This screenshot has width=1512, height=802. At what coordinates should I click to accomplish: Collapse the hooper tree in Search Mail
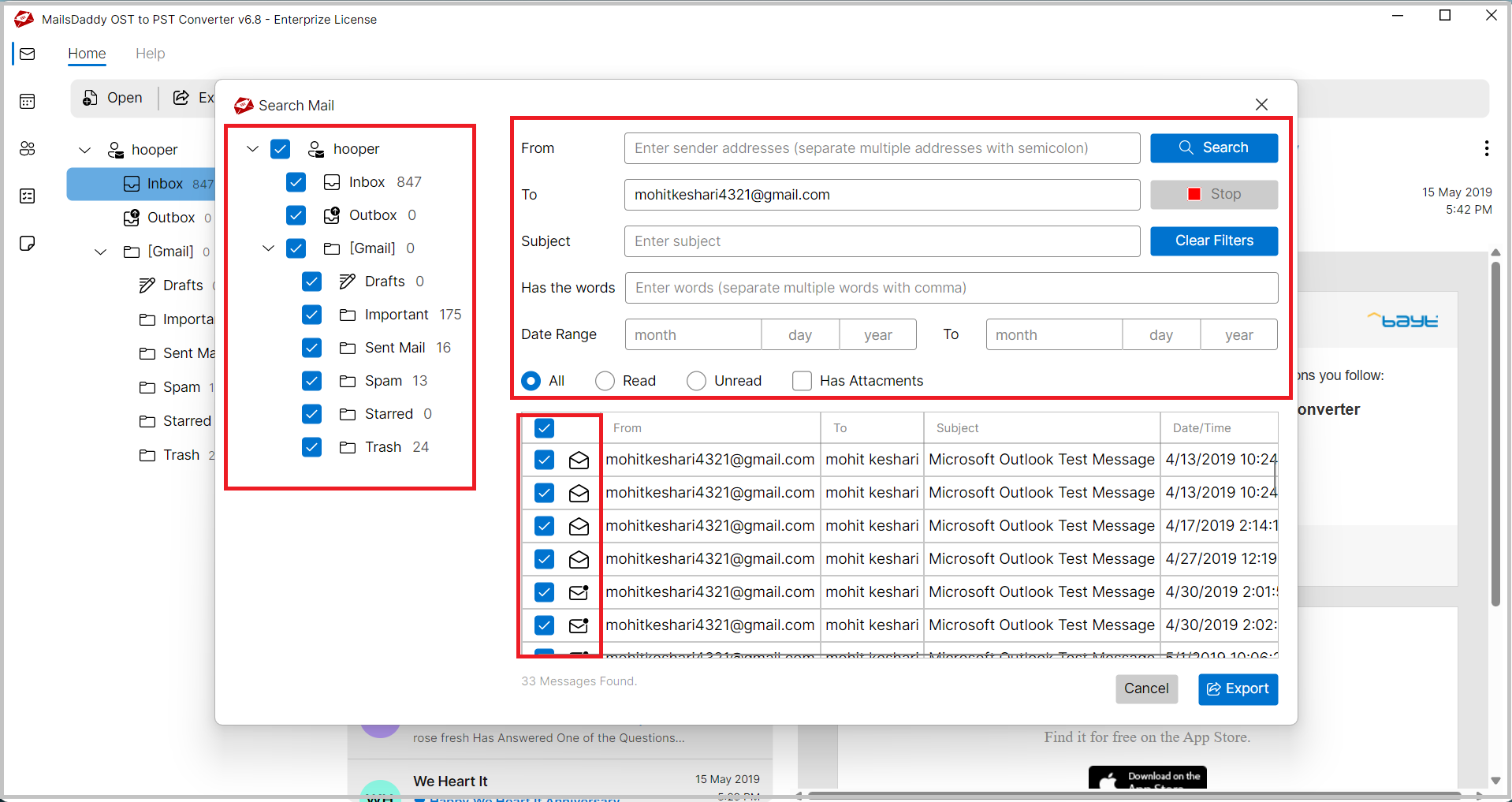(x=252, y=149)
